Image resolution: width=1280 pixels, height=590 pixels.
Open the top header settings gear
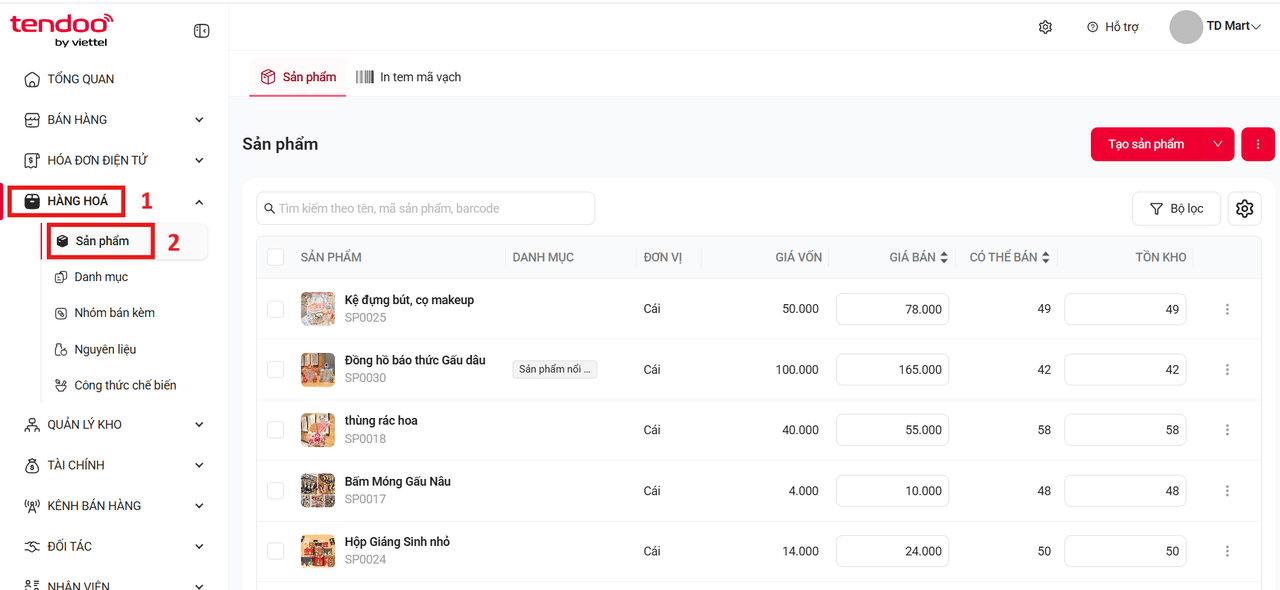1045,27
